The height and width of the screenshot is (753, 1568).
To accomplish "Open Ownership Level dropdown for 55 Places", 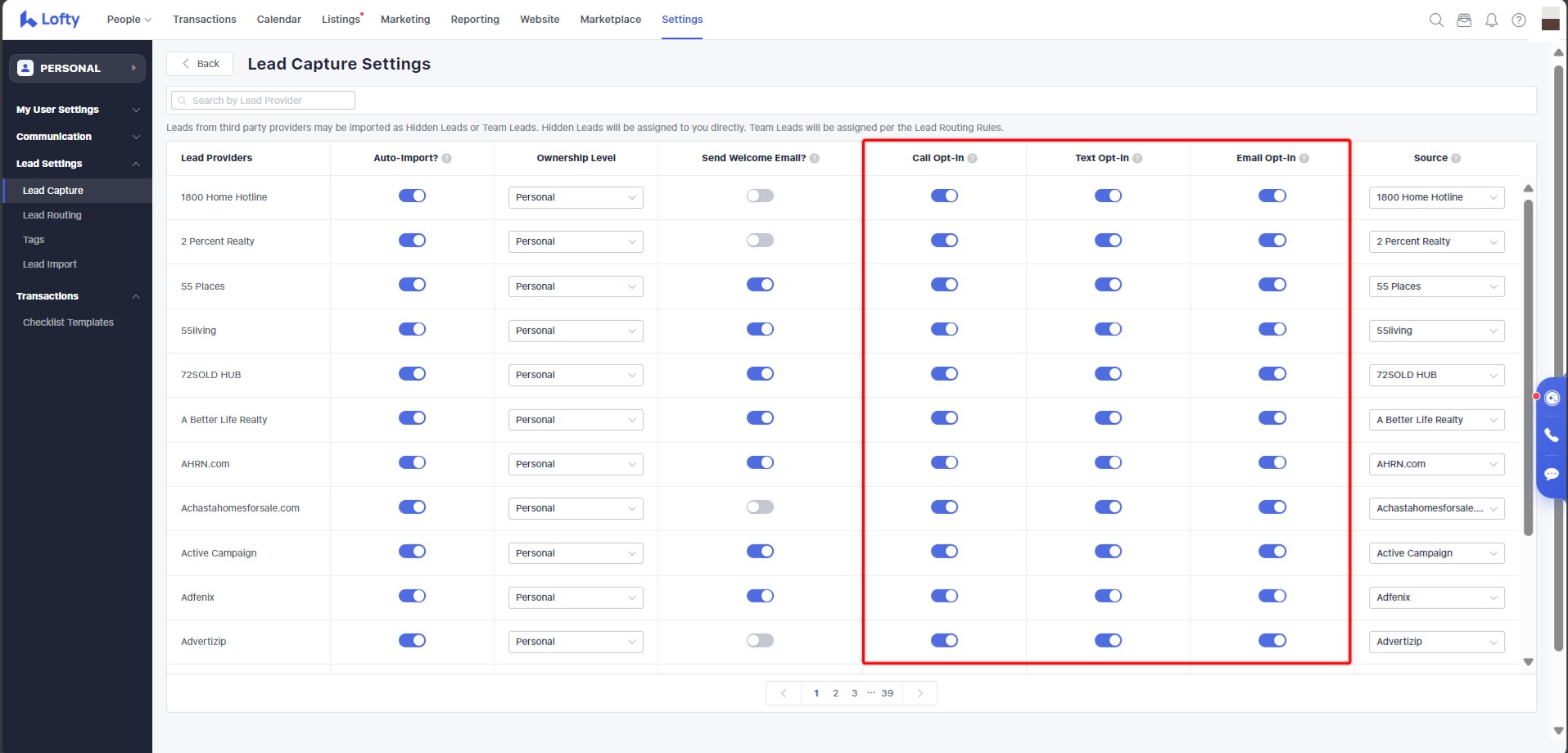I will tap(576, 286).
